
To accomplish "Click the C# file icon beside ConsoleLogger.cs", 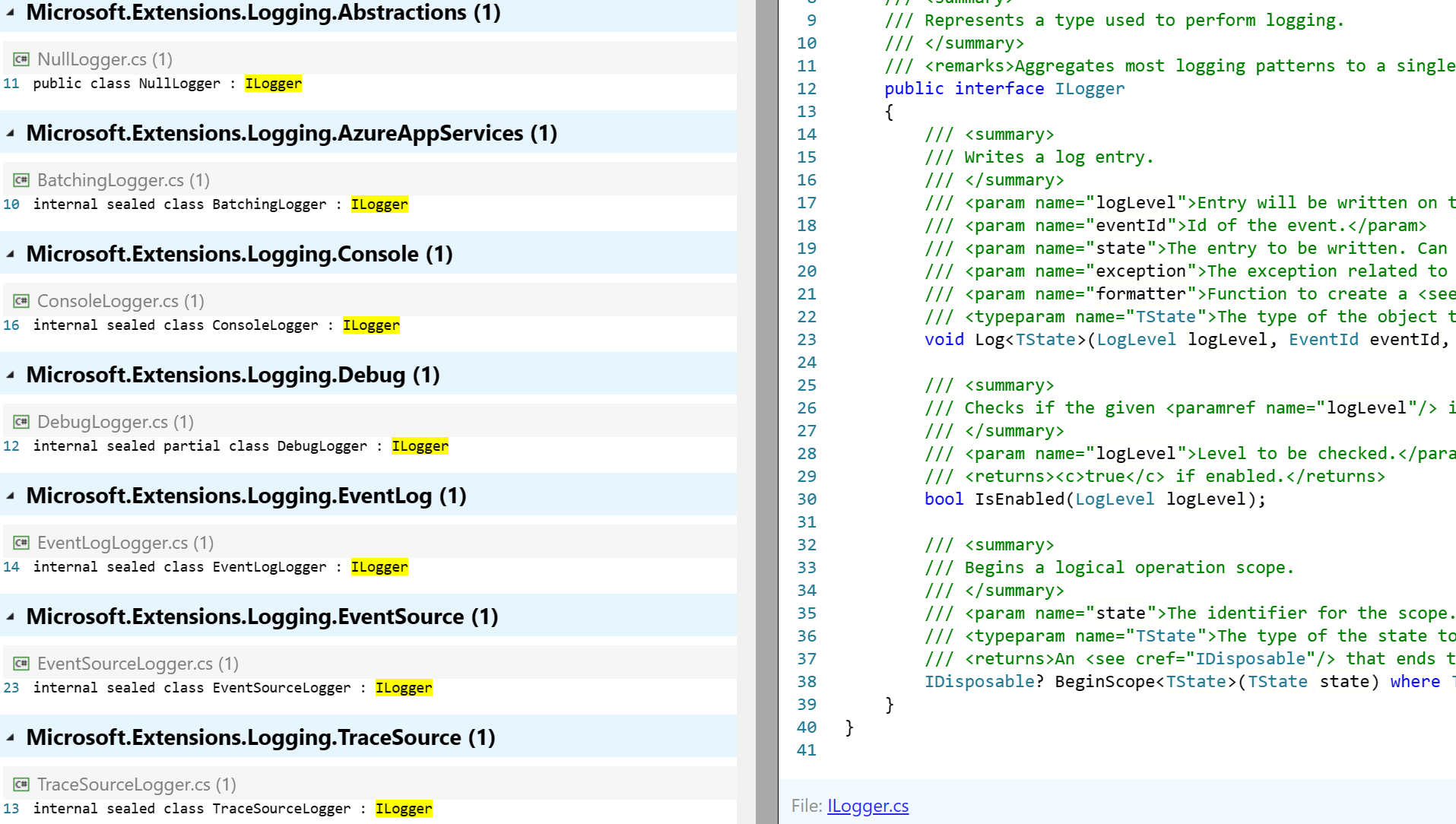I will (21, 301).
